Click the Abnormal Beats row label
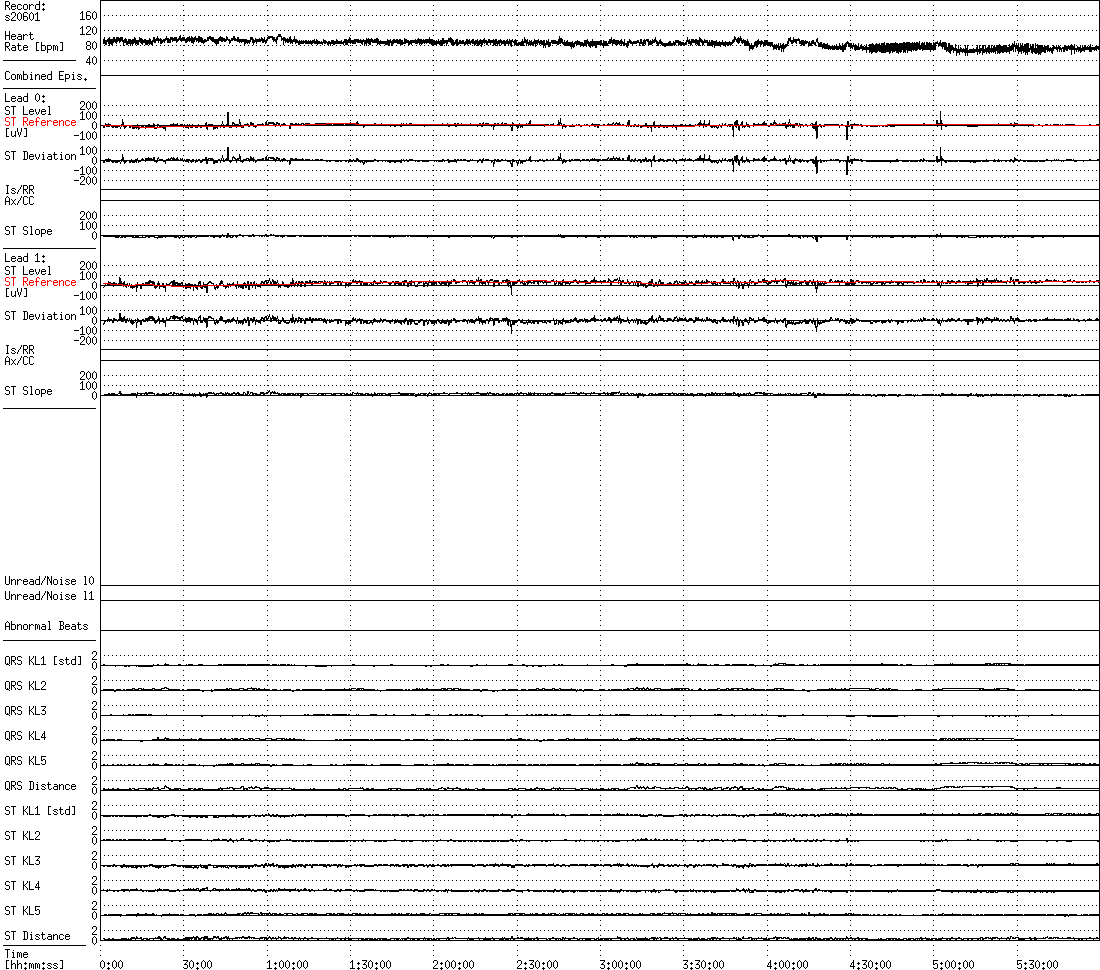The height and width of the screenshot is (970, 1100). (x=46, y=626)
